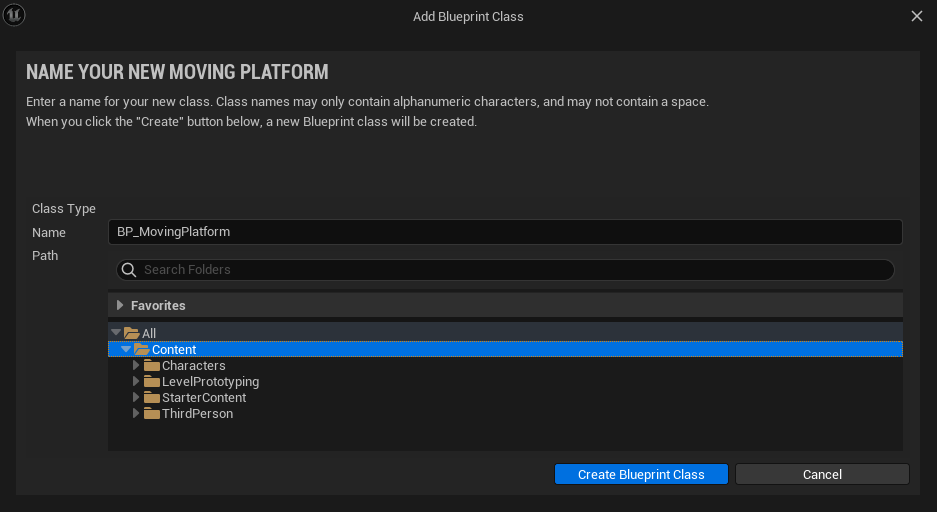Click the LevelPrototyping folder icon
This screenshot has width=937, height=512.
tap(152, 382)
